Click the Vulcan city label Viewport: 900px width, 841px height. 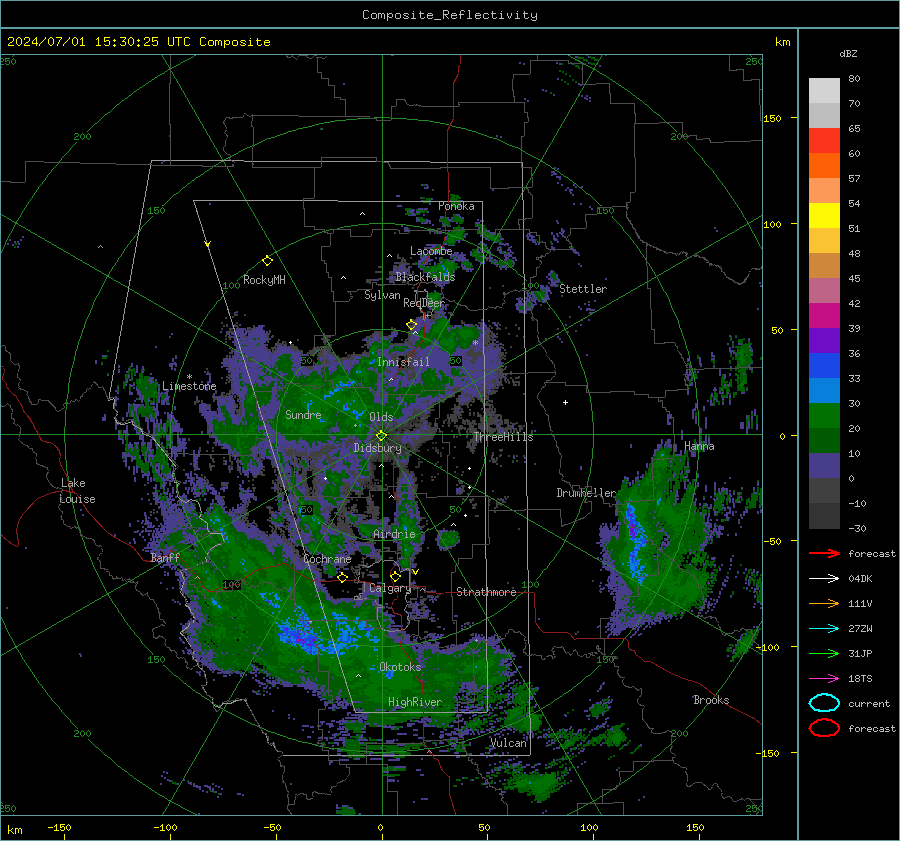pyautogui.click(x=508, y=743)
